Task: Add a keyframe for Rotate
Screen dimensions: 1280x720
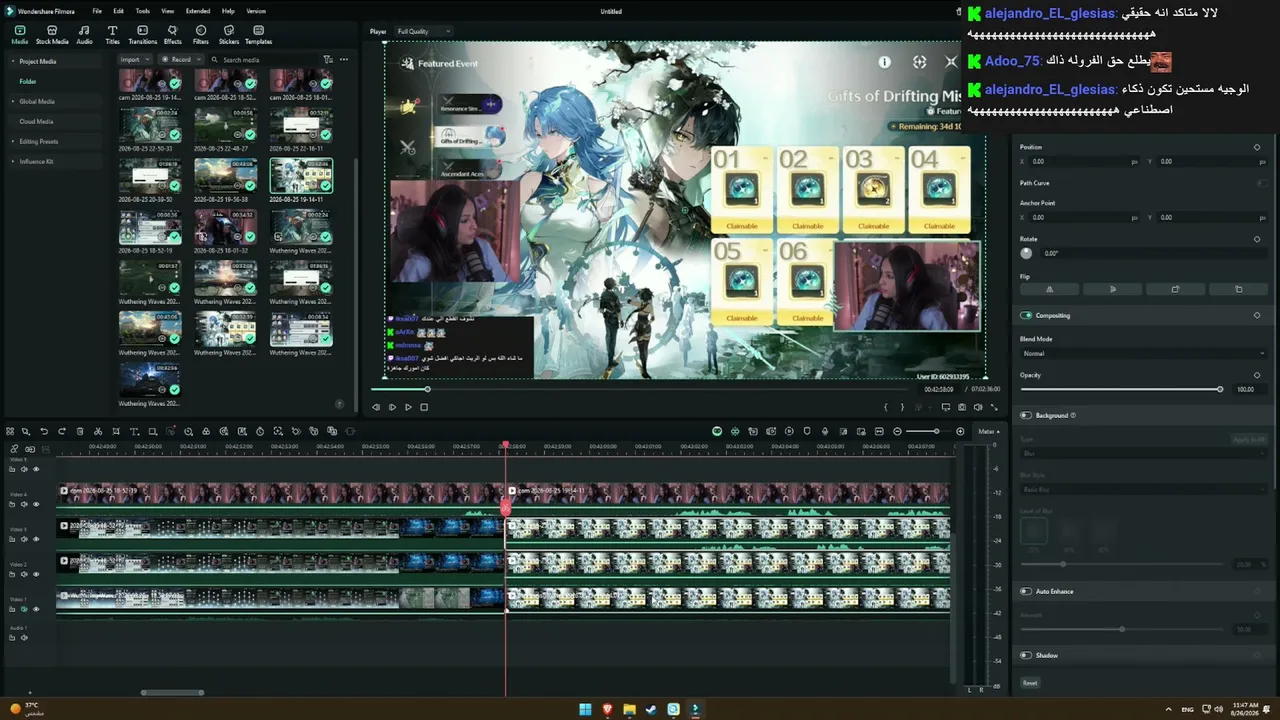Action: tap(1257, 239)
